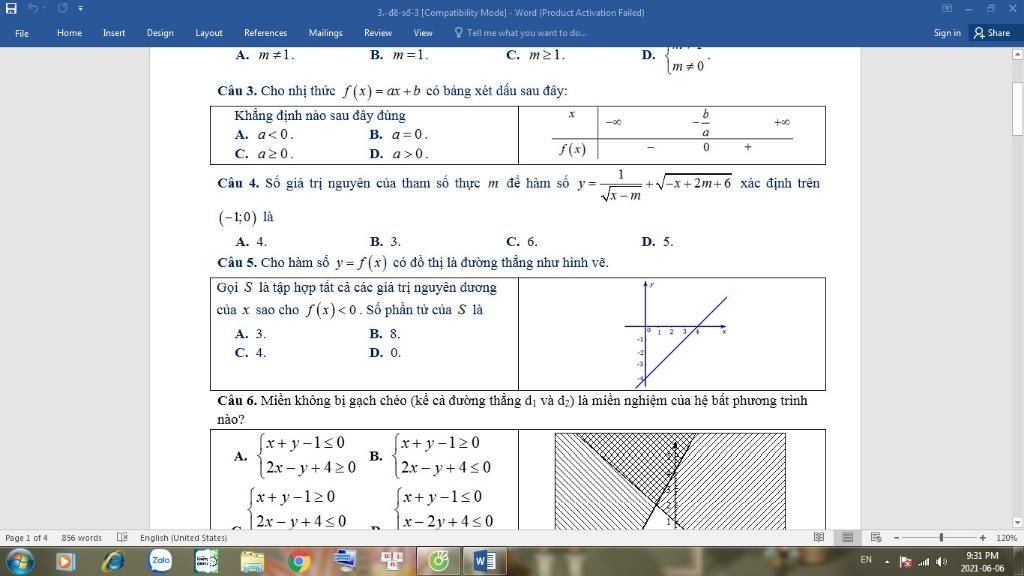Open the keyboard-shaped taskbar app icon
1024x576 pixels.
tap(345, 561)
